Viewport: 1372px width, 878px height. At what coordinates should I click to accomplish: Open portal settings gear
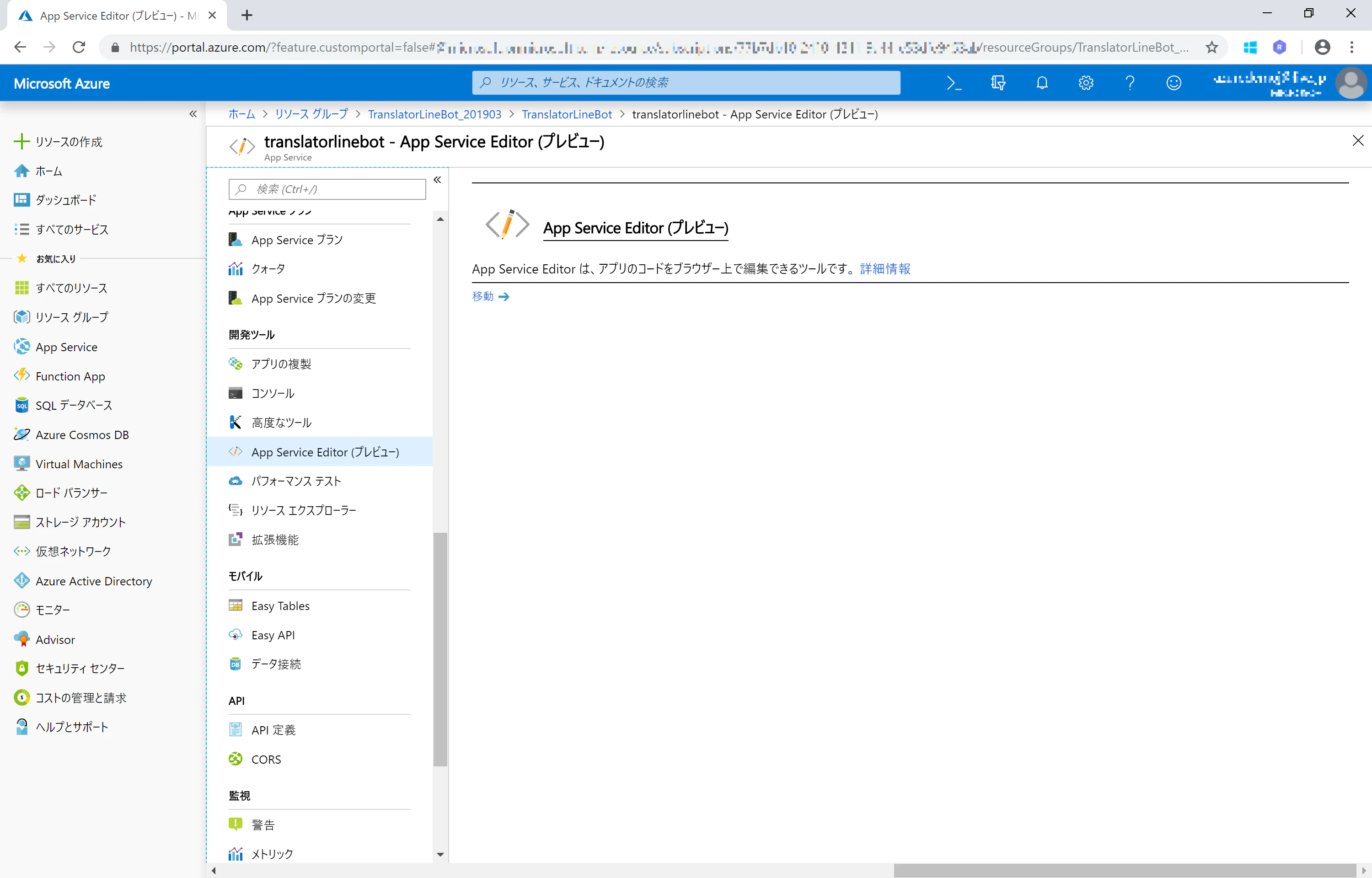[x=1086, y=83]
